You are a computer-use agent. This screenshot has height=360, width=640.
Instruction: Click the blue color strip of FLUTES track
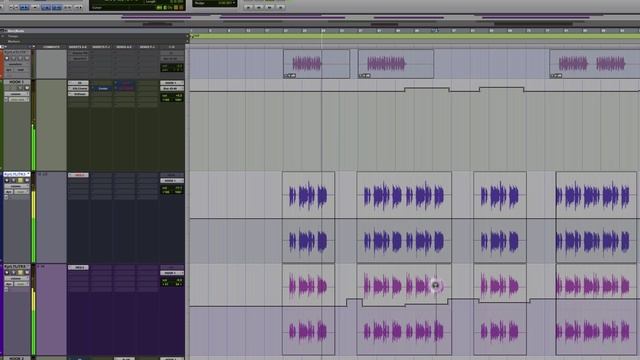click(x=2, y=217)
